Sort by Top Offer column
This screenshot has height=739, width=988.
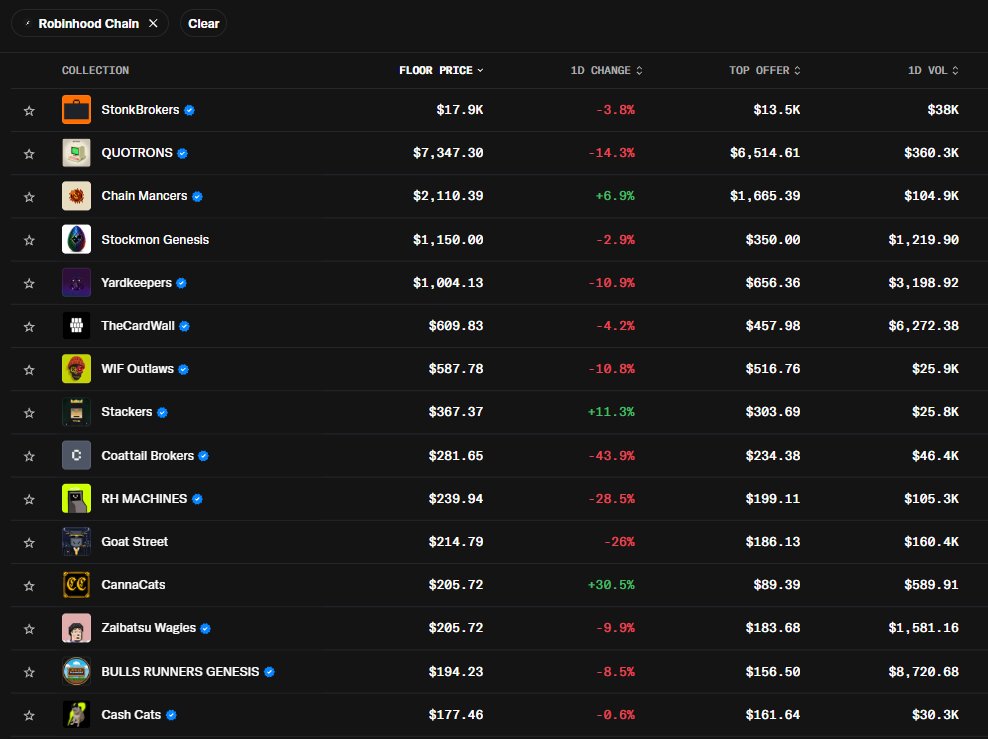click(765, 70)
